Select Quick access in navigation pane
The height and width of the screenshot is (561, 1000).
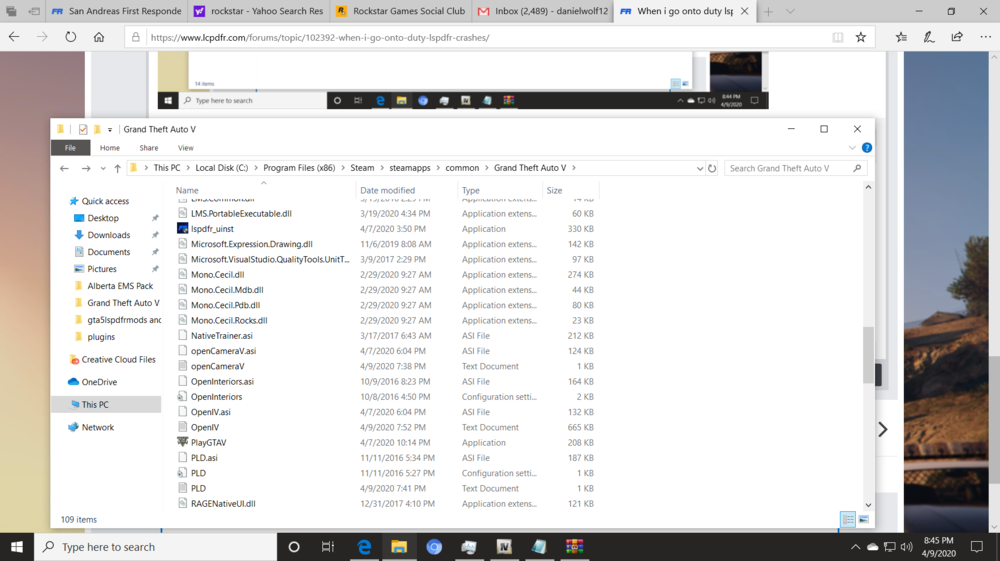(105, 201)
